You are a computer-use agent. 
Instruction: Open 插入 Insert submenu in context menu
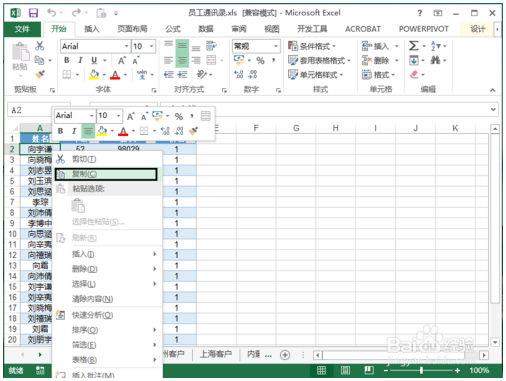[x=107, y=254]
